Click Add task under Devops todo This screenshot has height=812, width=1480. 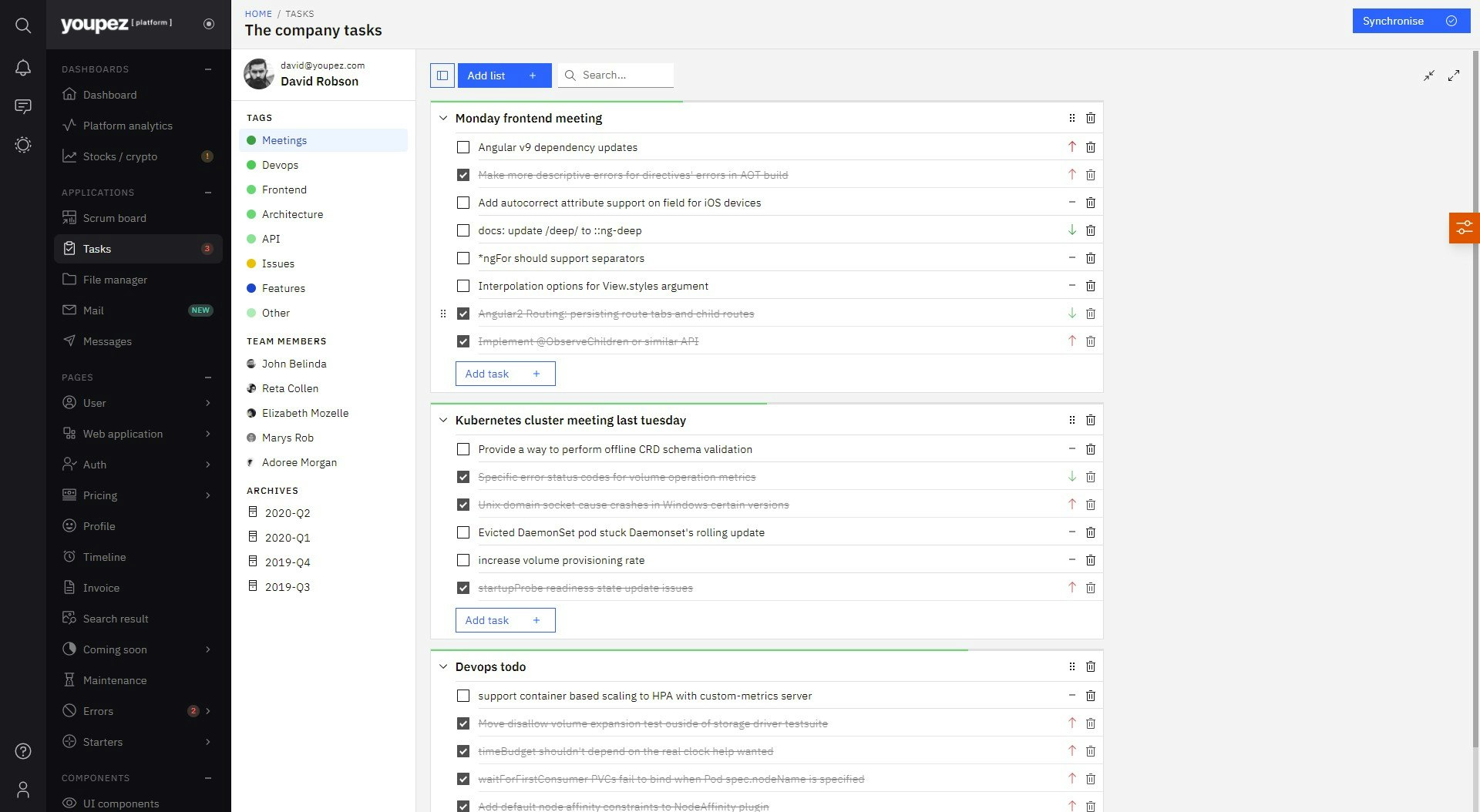[505, 809]
